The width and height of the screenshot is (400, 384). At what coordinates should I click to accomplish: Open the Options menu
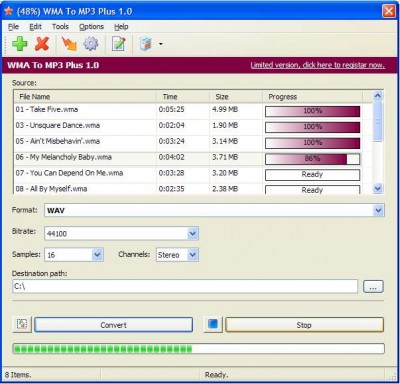(91, 27)
